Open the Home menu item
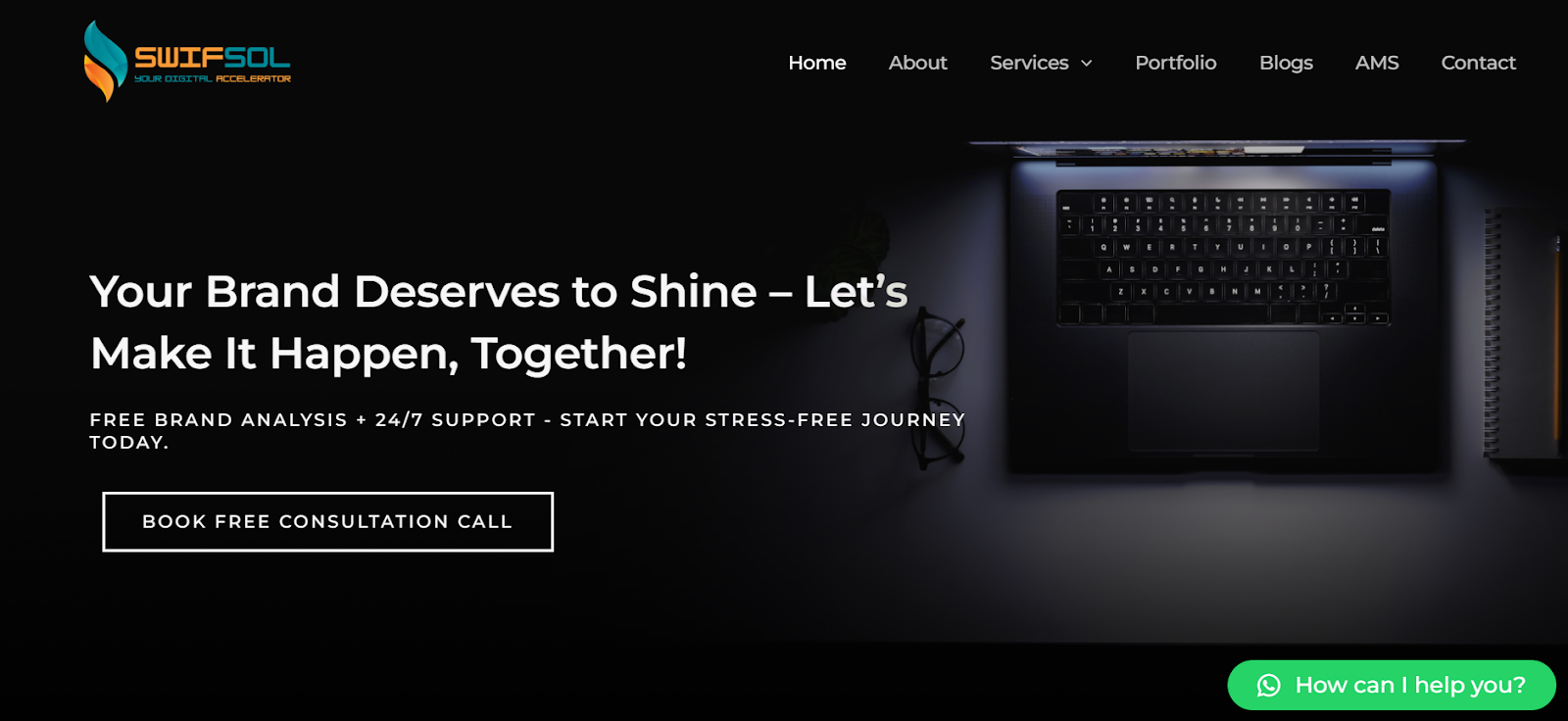The image size is (1568, 721). pyautogui.click(x=817, y=63)
